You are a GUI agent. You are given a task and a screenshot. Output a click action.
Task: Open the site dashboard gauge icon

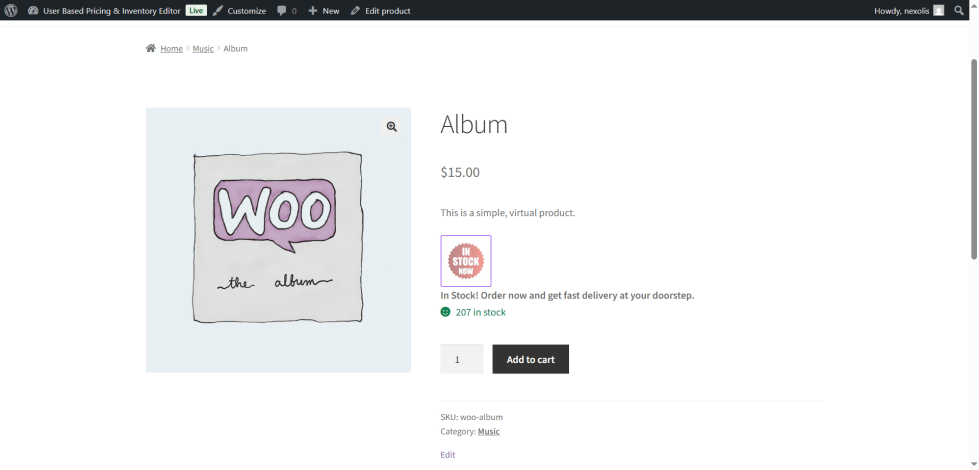[x=33, y=10]
